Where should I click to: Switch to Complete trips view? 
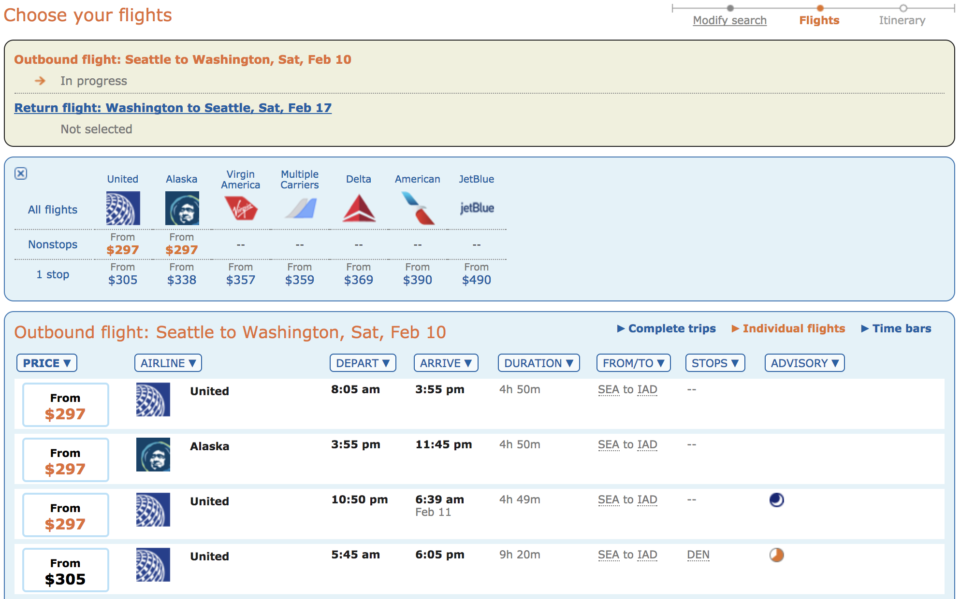pyautogui.click(x=666, y=328)
